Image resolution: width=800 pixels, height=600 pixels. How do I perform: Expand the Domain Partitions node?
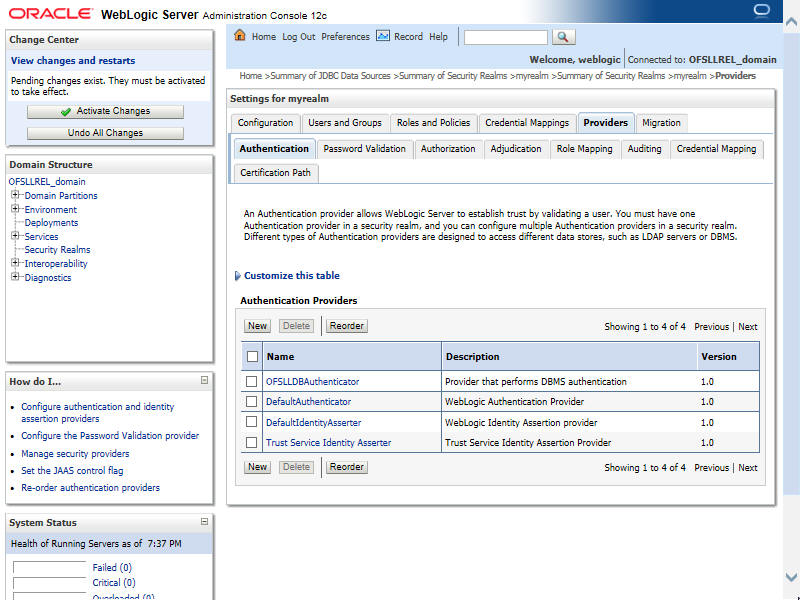click(15, 195)
